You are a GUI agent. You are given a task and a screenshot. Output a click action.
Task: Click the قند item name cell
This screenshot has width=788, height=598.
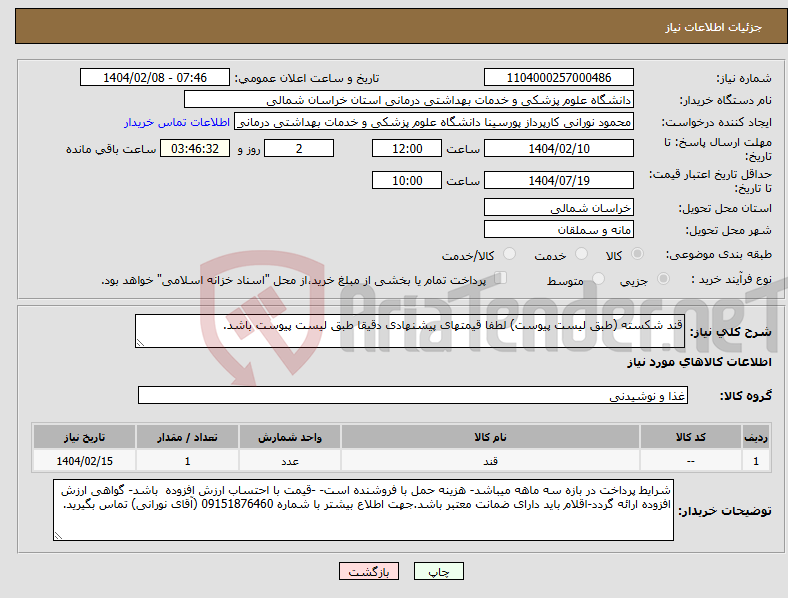[490, 461]
